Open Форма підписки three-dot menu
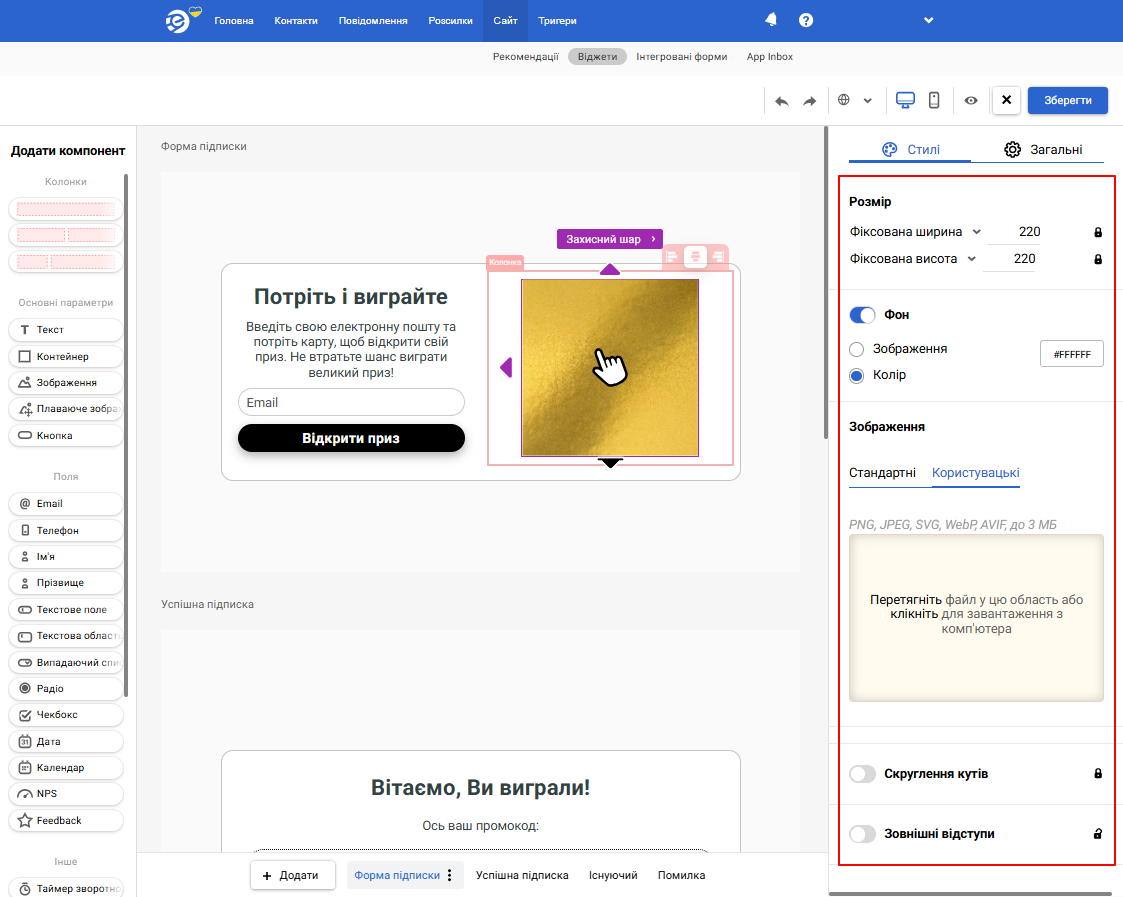The width and height of the screenshot is (1123, 897). (450, 876)
